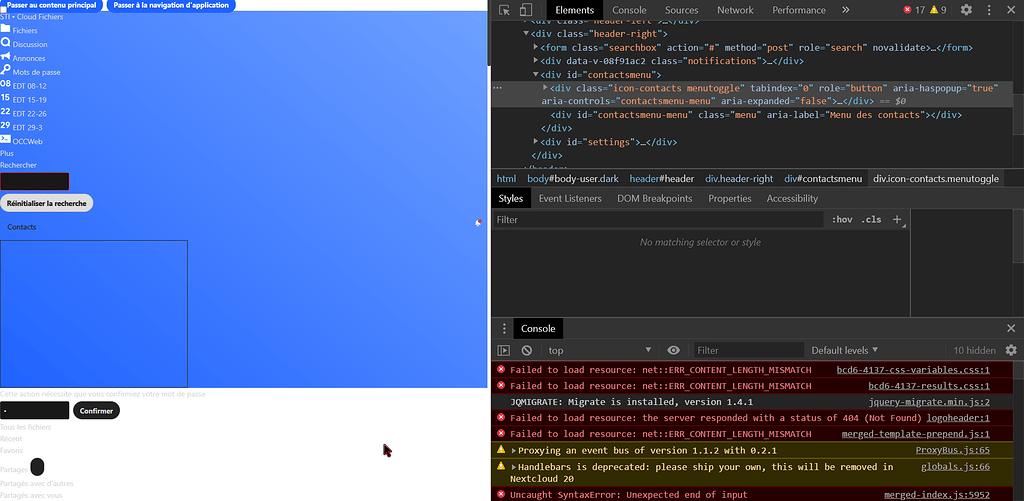
Task: Open the merged-index.js:5952 source link
Action: pyautogui.click(x=936, y=495)
